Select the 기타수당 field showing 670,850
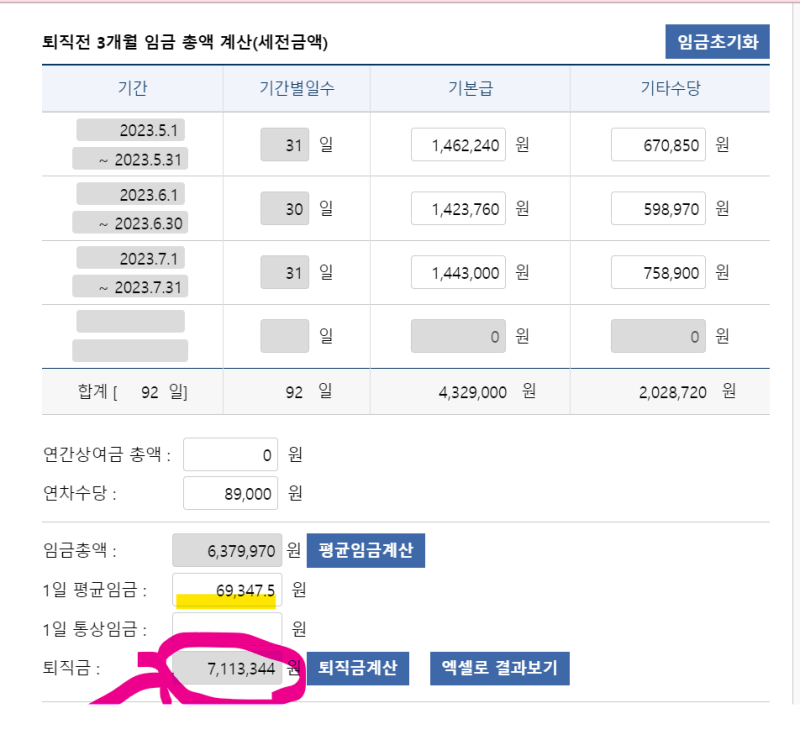This screenshot has width=800, height=740. click(x=658, y=144)
